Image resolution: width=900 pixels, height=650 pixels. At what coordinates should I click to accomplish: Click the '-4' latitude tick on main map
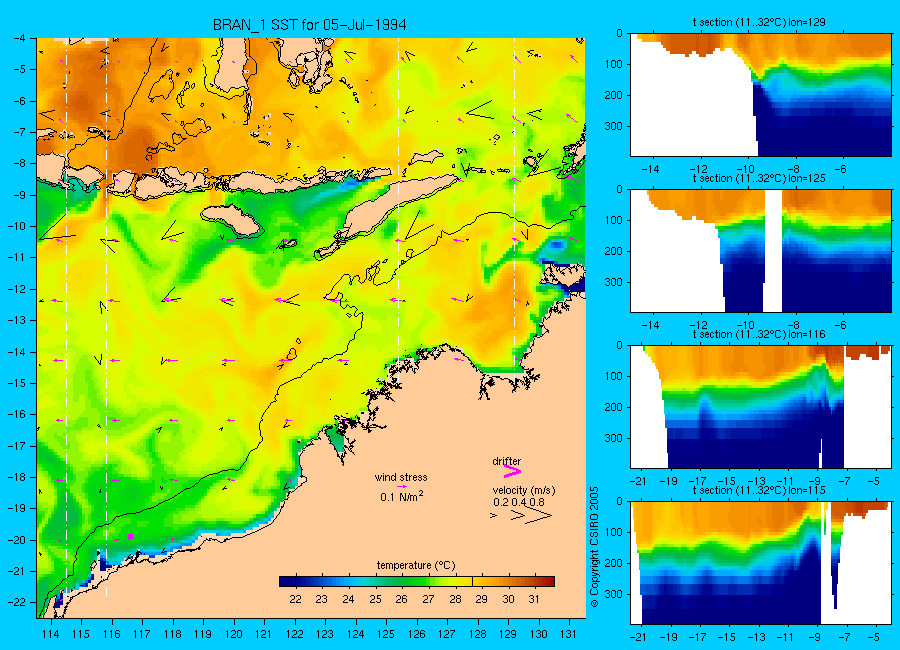20,38
